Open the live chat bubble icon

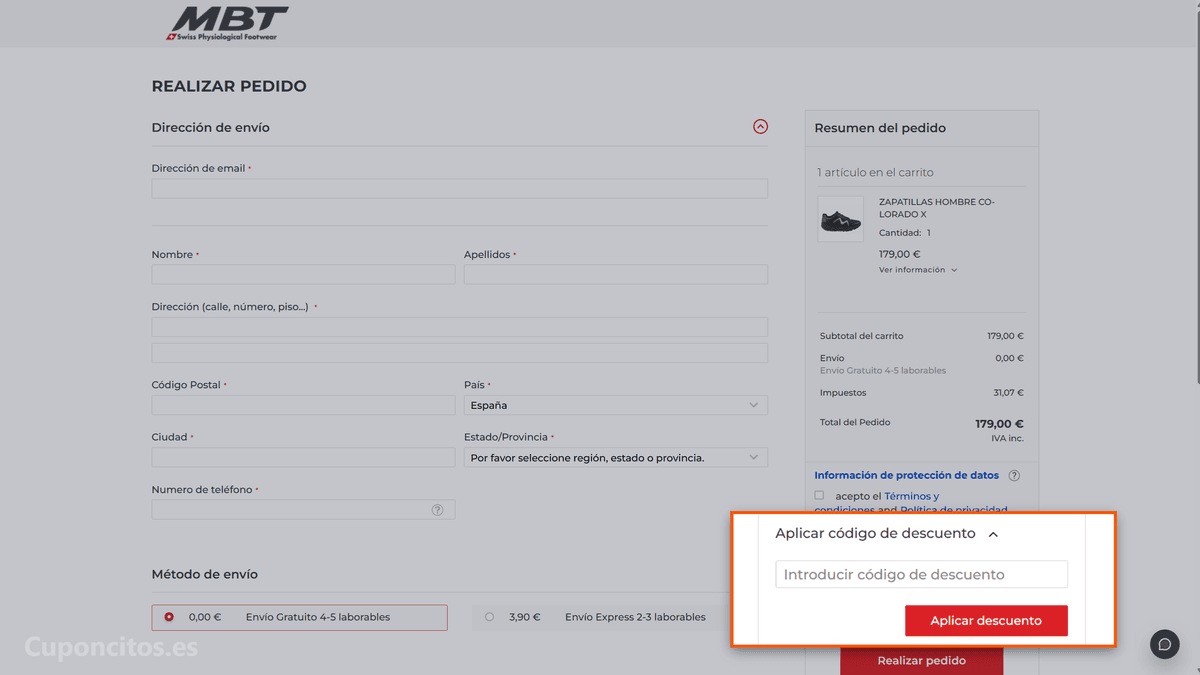[1165, 644]
